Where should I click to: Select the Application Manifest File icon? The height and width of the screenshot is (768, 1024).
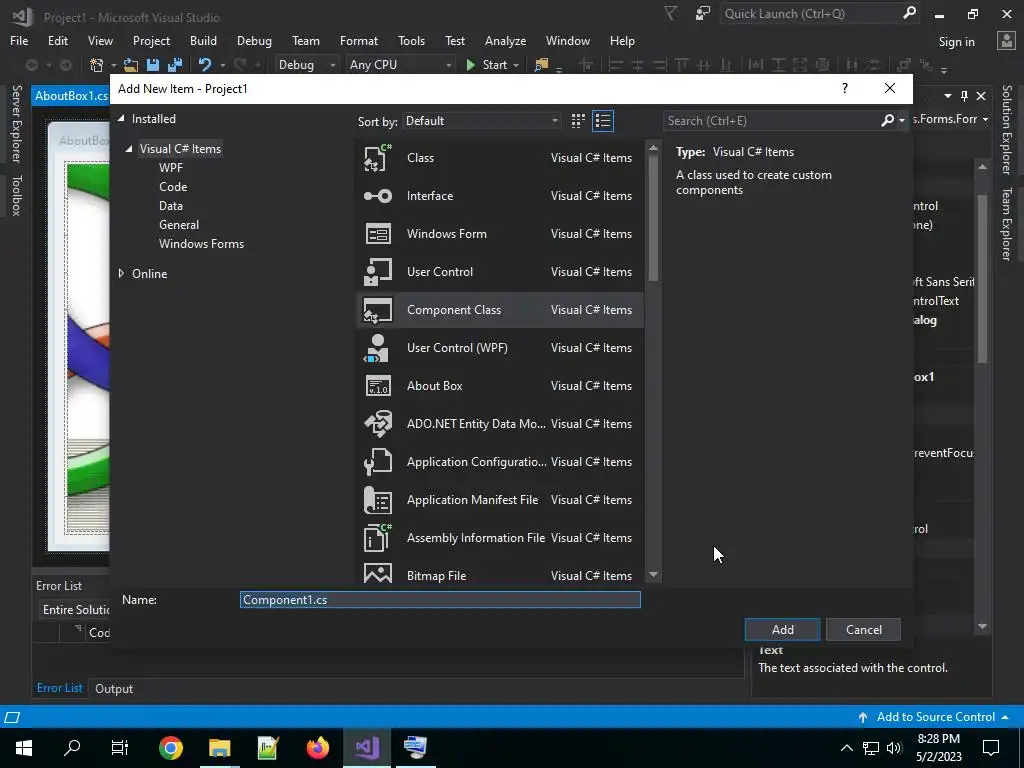point(377,500)
